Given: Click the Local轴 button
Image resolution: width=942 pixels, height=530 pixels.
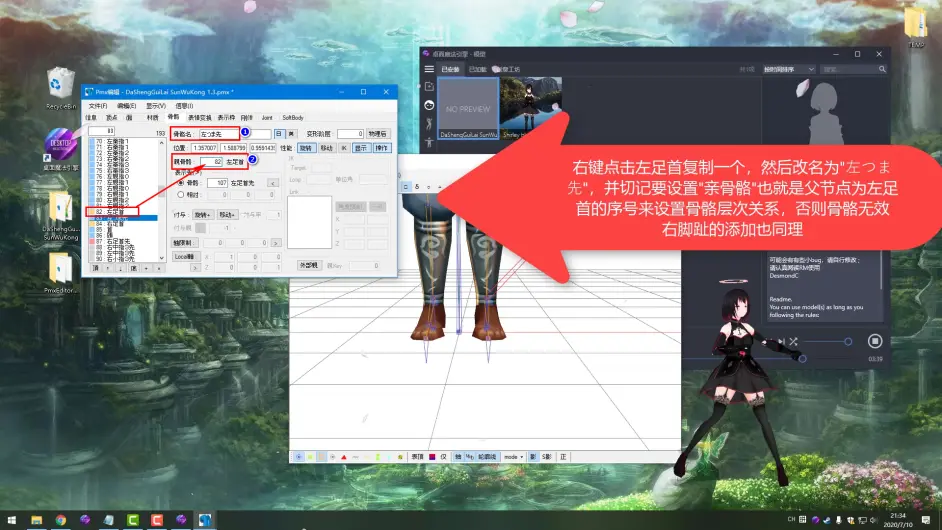Looking at the screenshot, I should (x=184, y=257).
